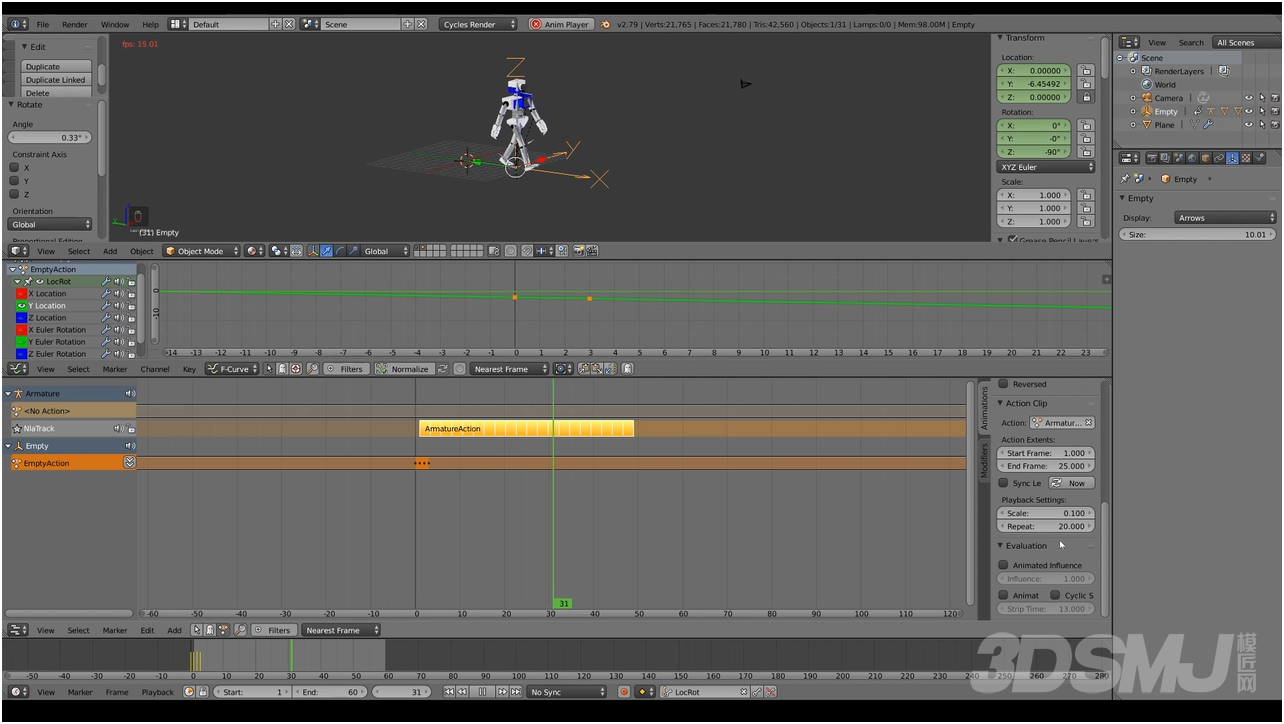This screenshot has width=1284, height=724.
Task: Click Z Euler Rotation blue color swatch
Action: (x=21, y=354)
